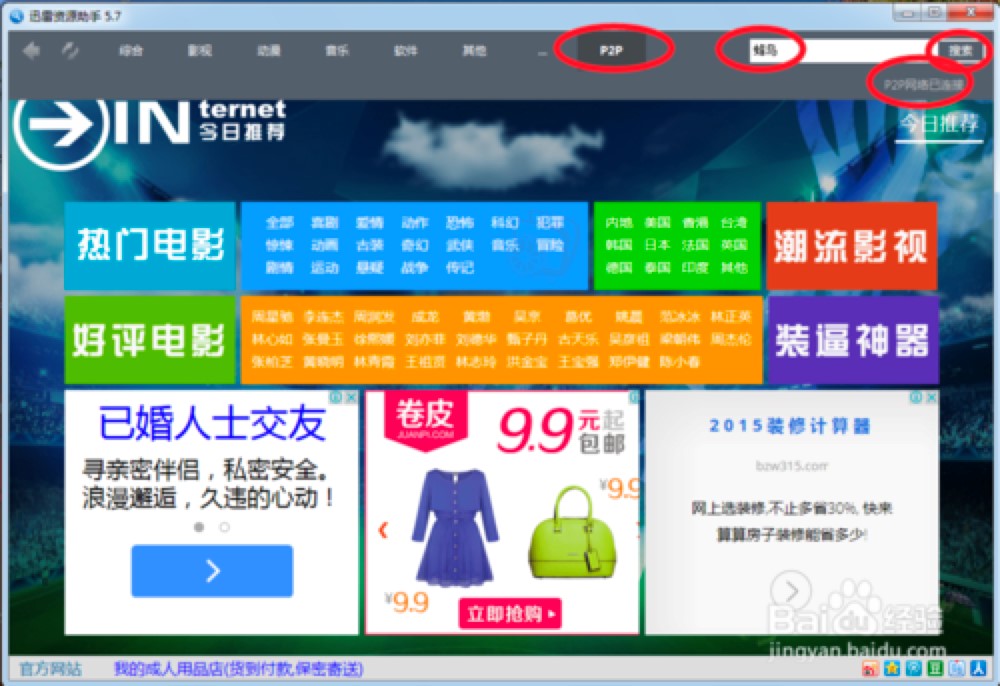Click the red left arrow on 卷皮 ad

tap(383, 530)
